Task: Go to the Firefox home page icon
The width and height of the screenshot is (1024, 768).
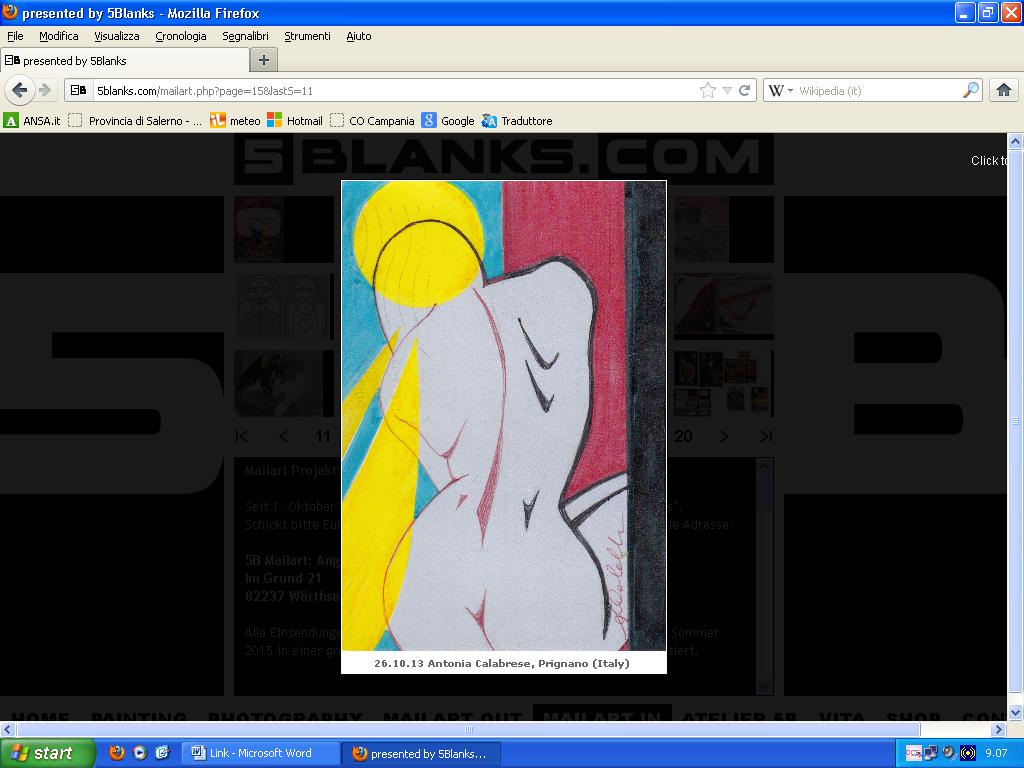Action: [1003, 90]
